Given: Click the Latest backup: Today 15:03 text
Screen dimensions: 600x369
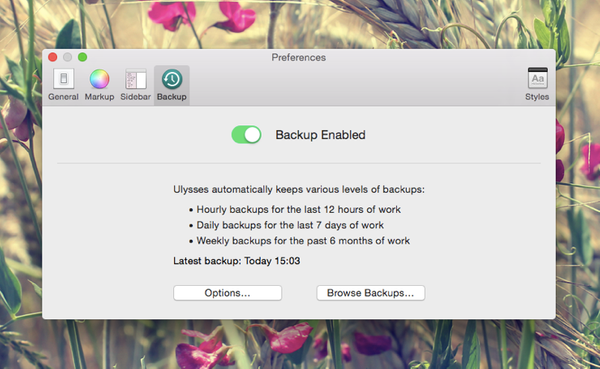Looking at the screenshot, I should click(x=236, y=261).
